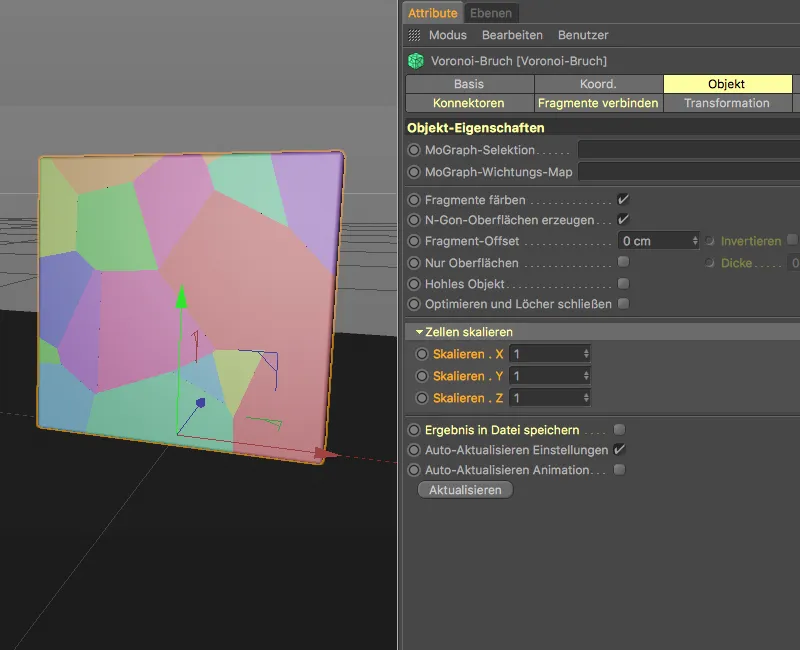The height and width of the screenshot is (650, 800).
Task: Select the Objekt tab
Action: click(x=727, y=84)
